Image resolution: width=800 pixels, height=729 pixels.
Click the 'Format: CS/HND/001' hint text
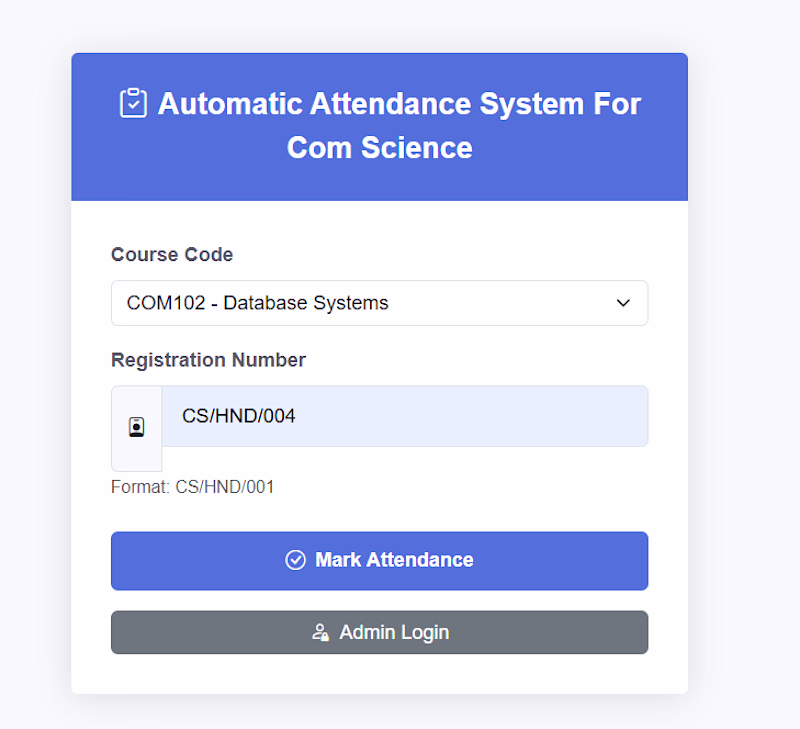192,488
